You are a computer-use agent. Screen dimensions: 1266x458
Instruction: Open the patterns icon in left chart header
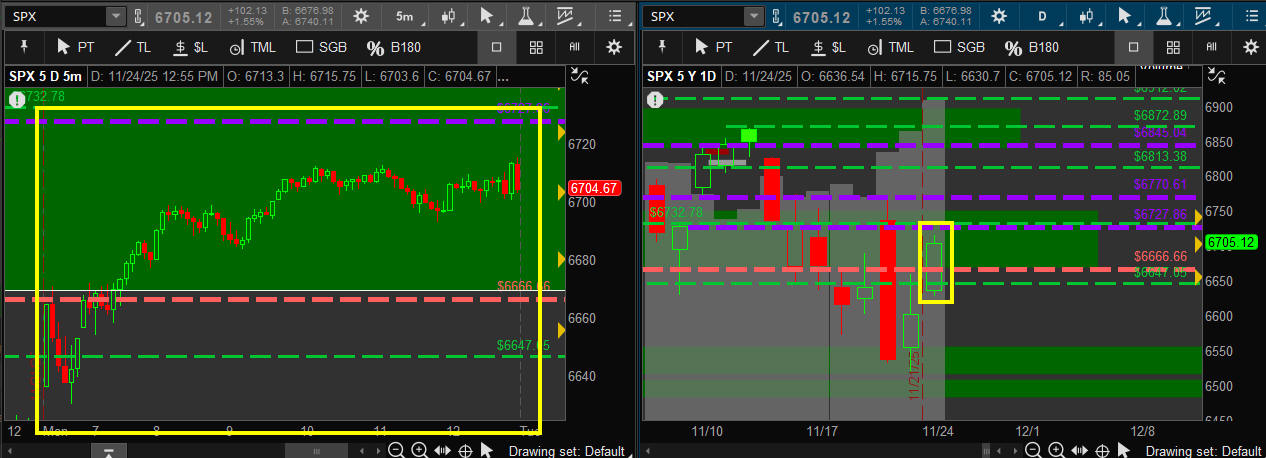(x=567, y=16)
